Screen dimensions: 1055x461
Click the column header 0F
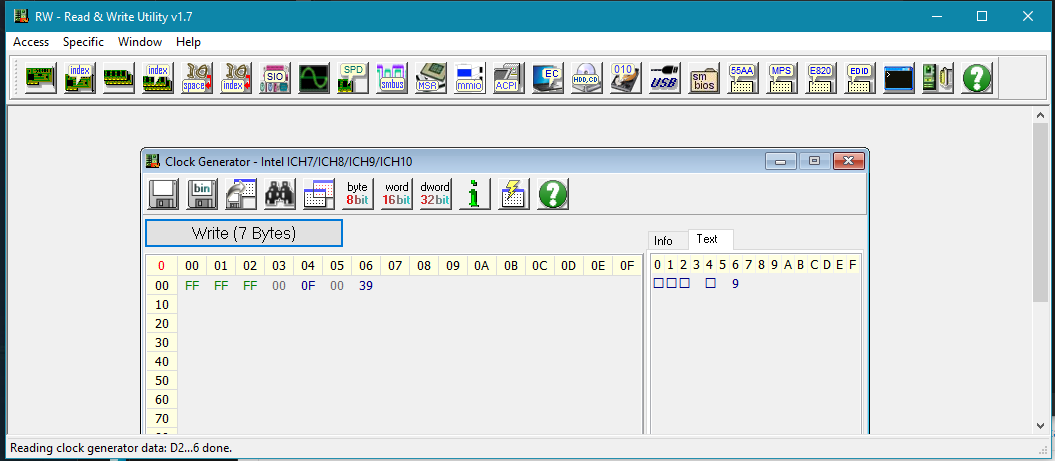point(626,266)
